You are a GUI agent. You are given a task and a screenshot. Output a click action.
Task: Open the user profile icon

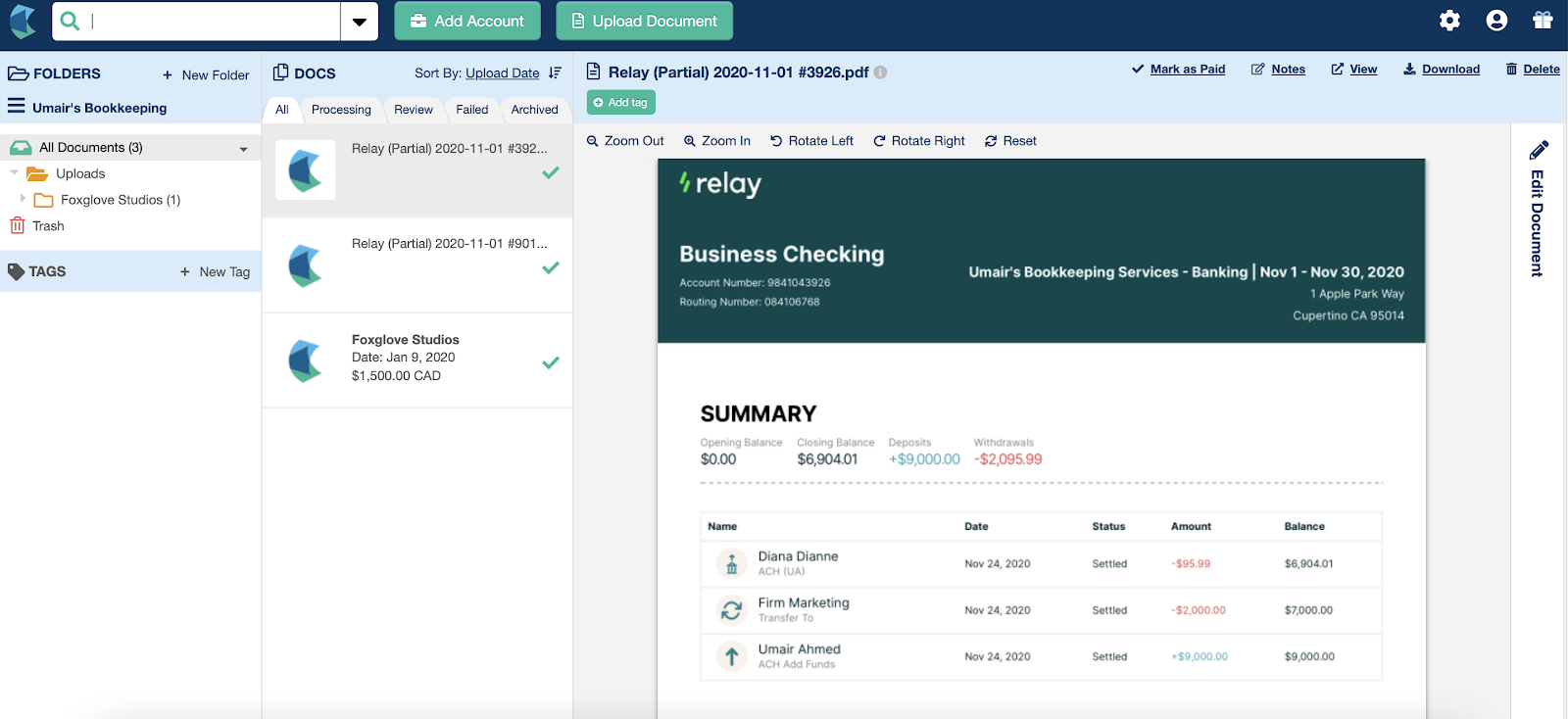coord(1496,21)
